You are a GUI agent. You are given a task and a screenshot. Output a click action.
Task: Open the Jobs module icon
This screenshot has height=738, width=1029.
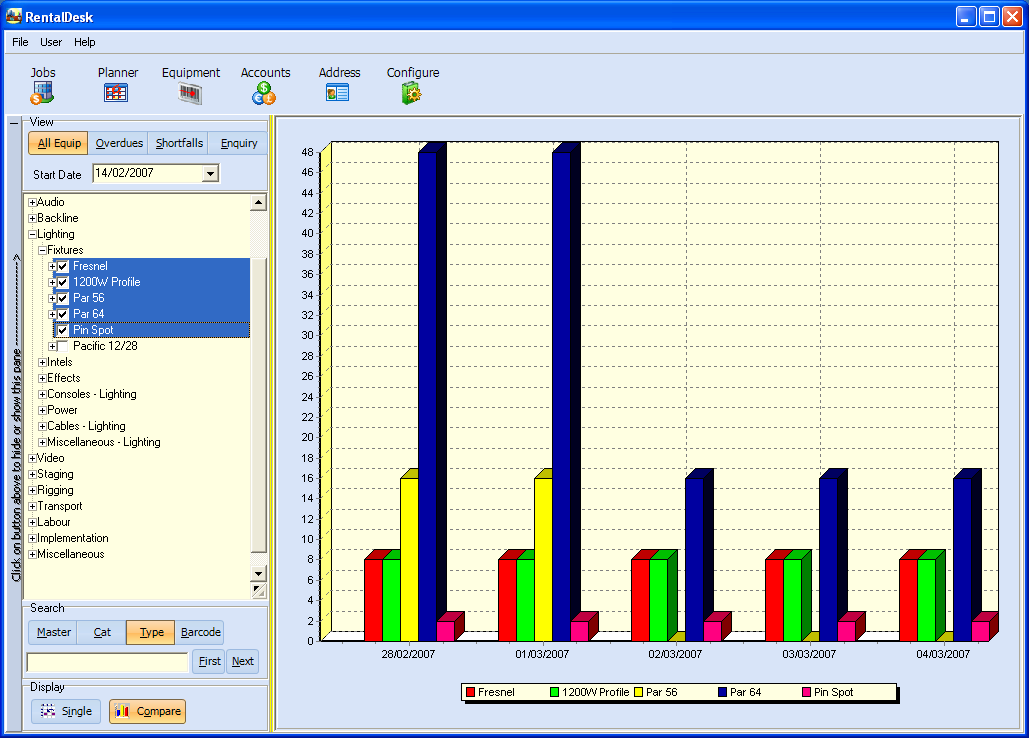click(x=42, y=93)
